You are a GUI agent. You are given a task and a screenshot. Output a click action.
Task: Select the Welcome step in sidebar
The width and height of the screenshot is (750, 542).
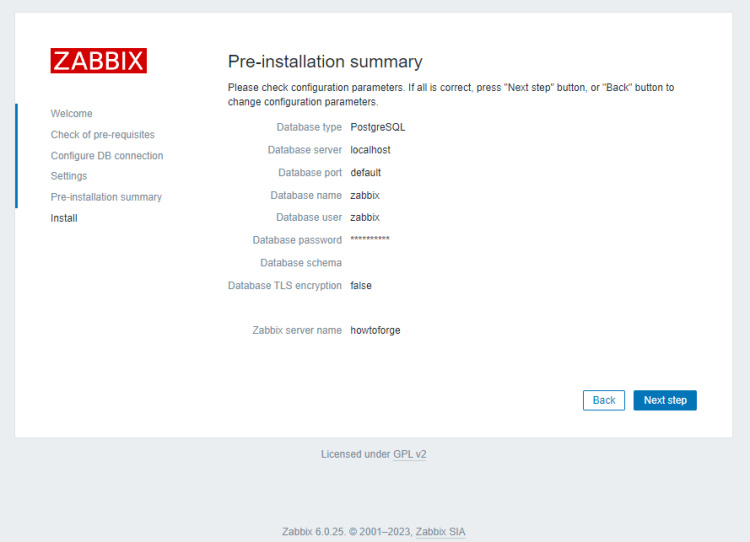coord(71,114)
